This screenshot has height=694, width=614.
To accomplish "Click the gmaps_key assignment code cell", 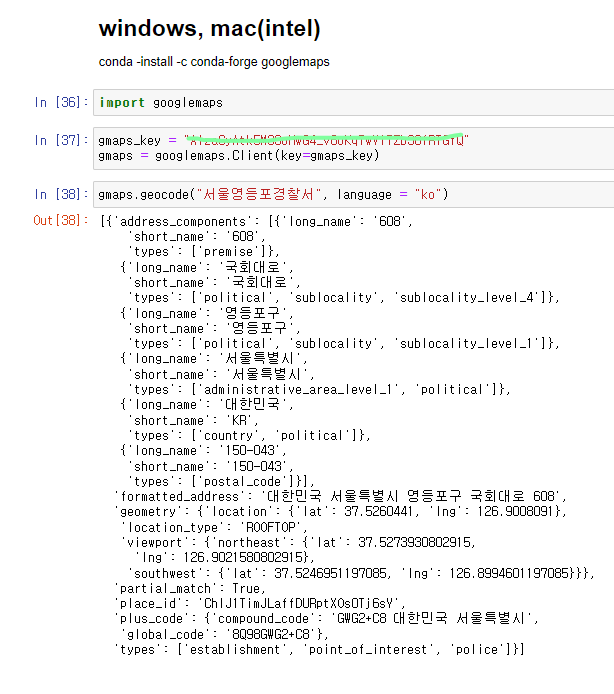I will (x=353, y=148).
